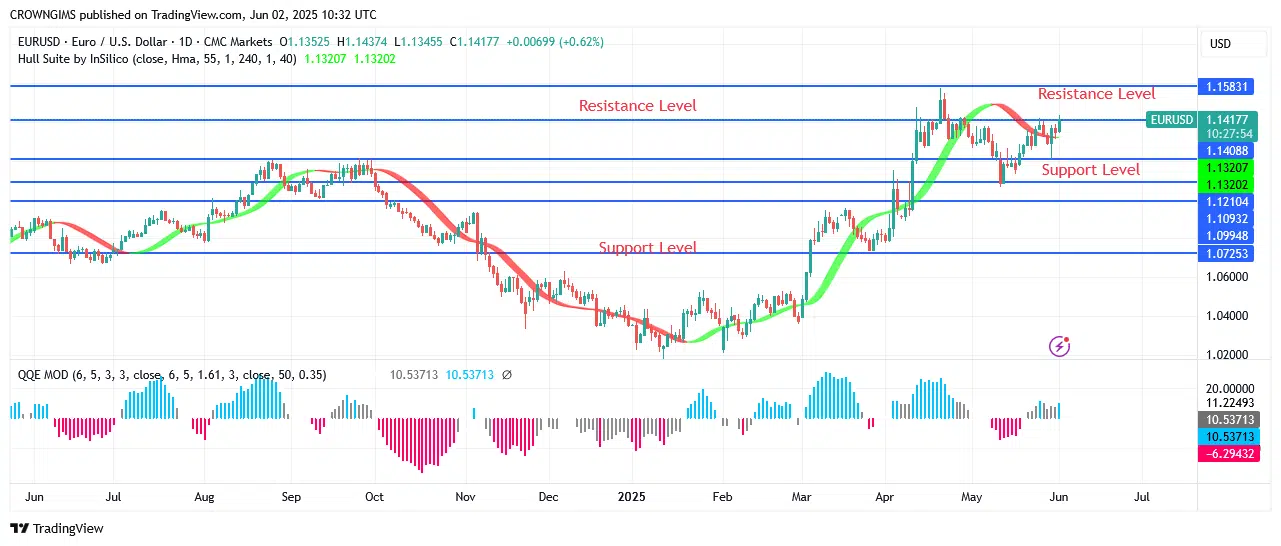
Task: Click the red -6.29432 indicator value tag
Action: click(1226, 454)
